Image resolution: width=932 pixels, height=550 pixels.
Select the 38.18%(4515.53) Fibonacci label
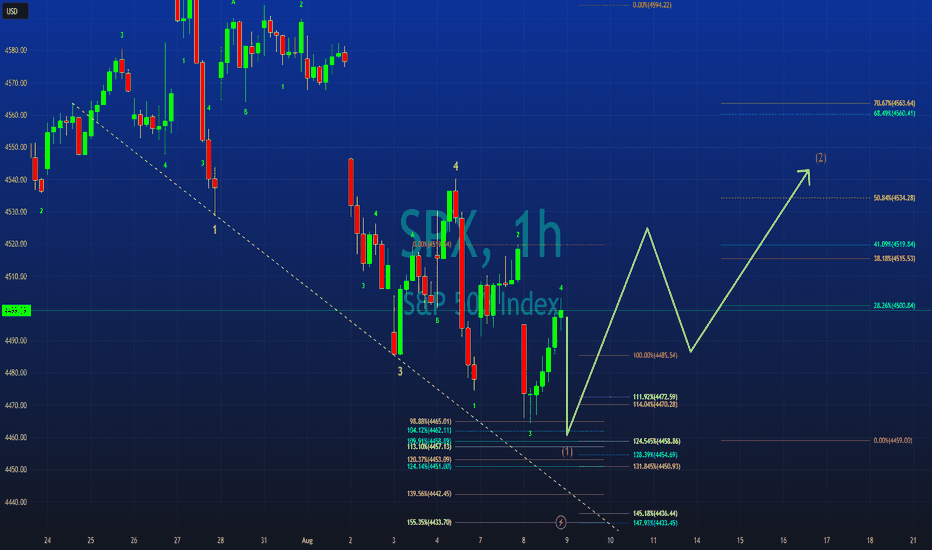(894, 259)
